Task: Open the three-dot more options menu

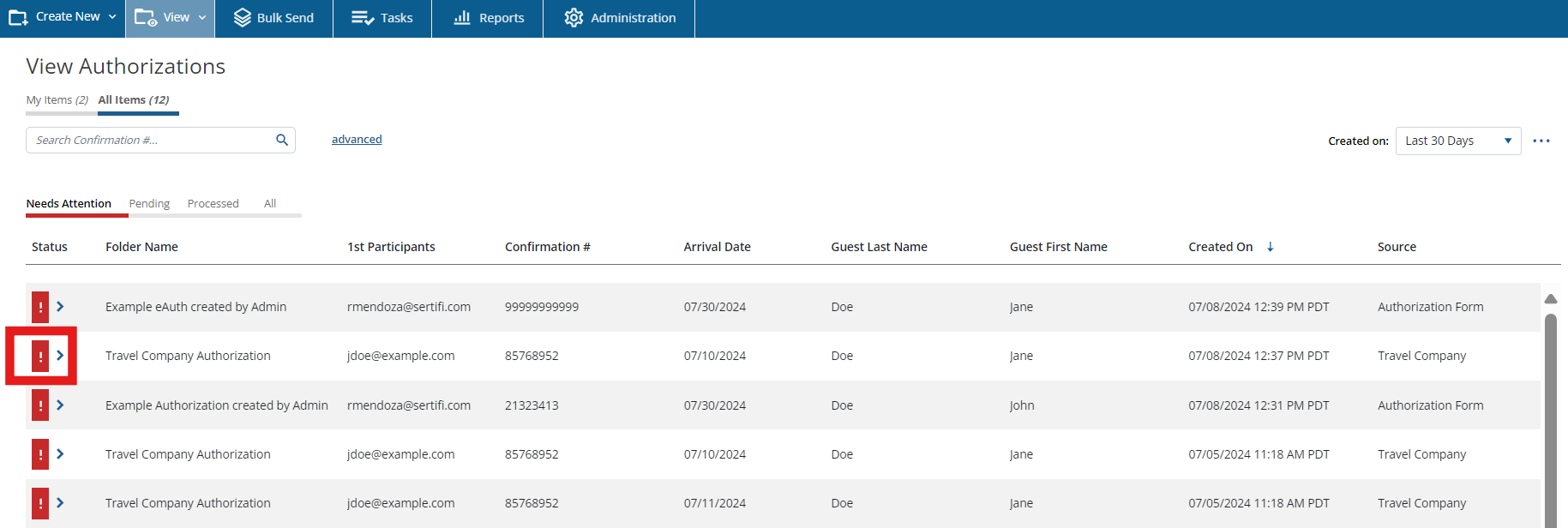Action: pyautogui.click(x=1541, y=141)
